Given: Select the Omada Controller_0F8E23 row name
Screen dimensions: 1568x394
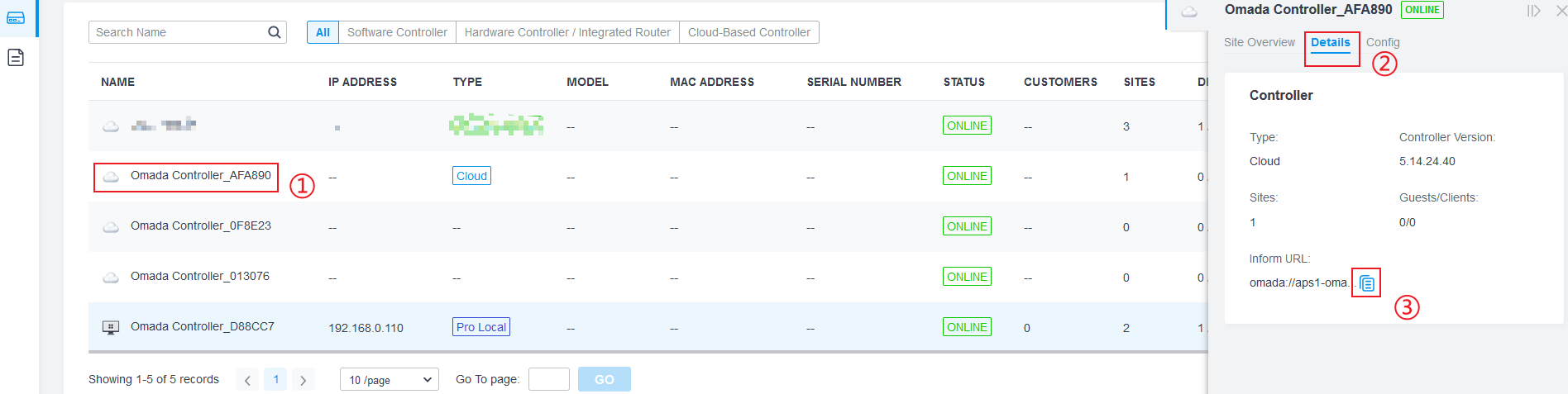Looking at the screenshot, I should 201,225.
